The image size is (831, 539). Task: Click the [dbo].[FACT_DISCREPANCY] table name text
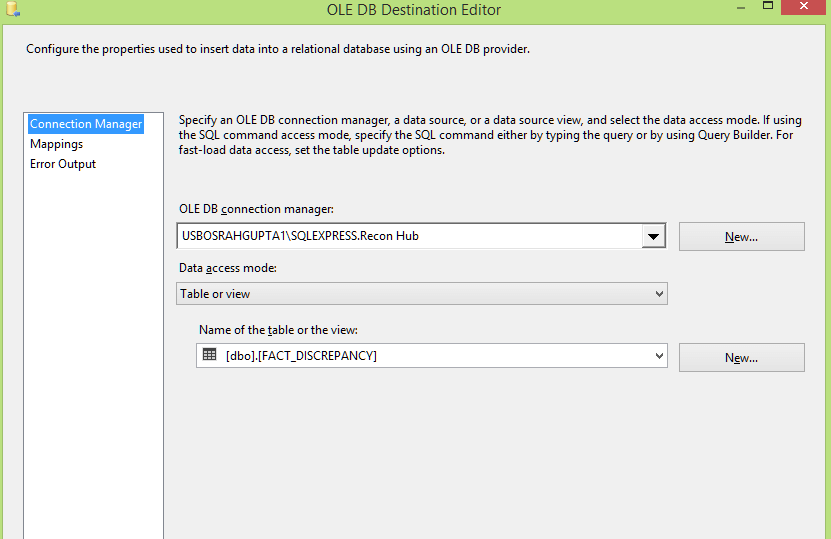301,356
